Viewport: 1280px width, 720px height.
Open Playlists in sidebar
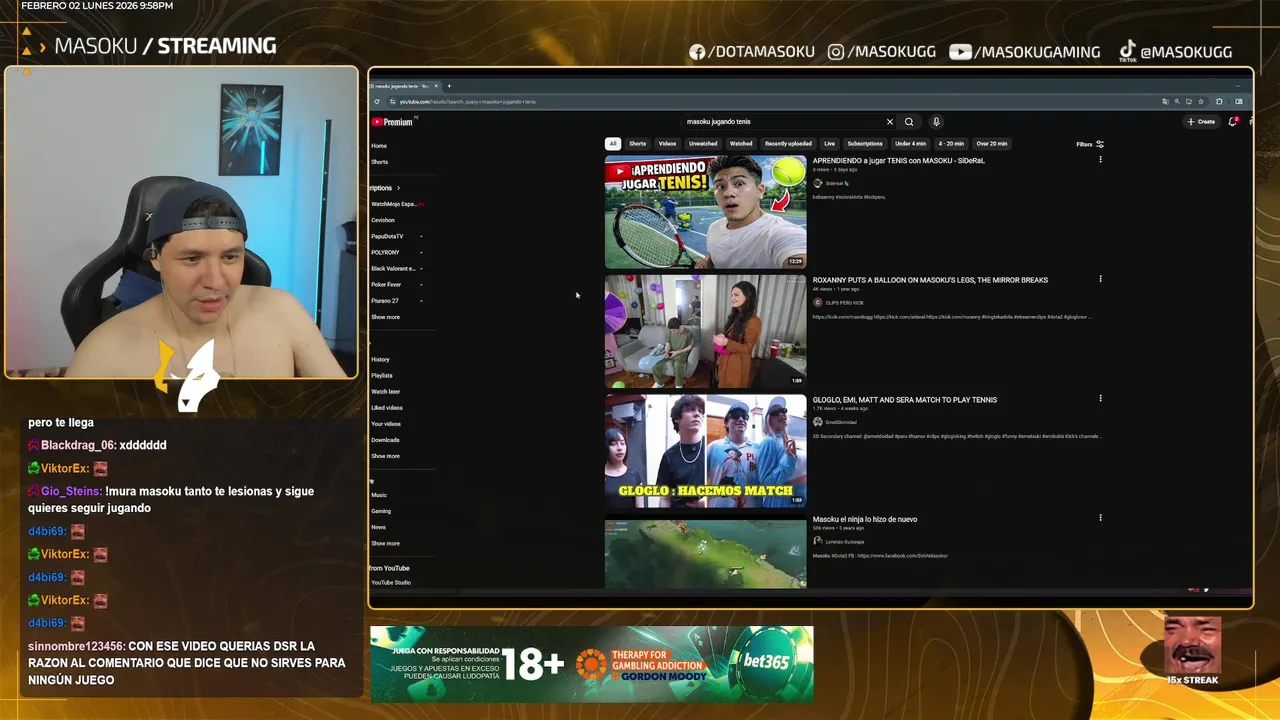click(x=382, y=375)
